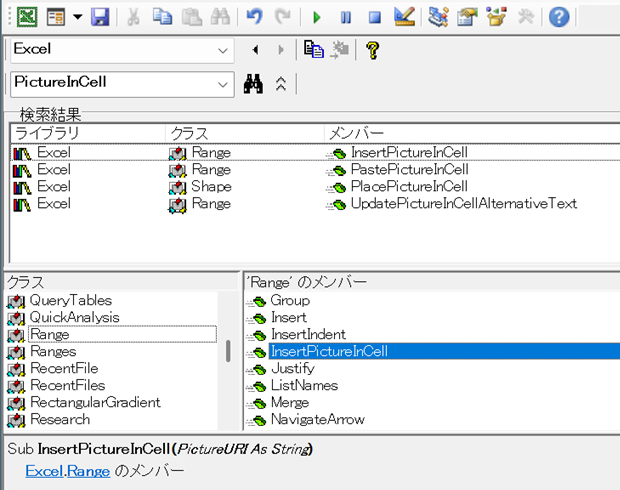Open the Object Browser icon
620x490 pixels.
pos(496,17)
